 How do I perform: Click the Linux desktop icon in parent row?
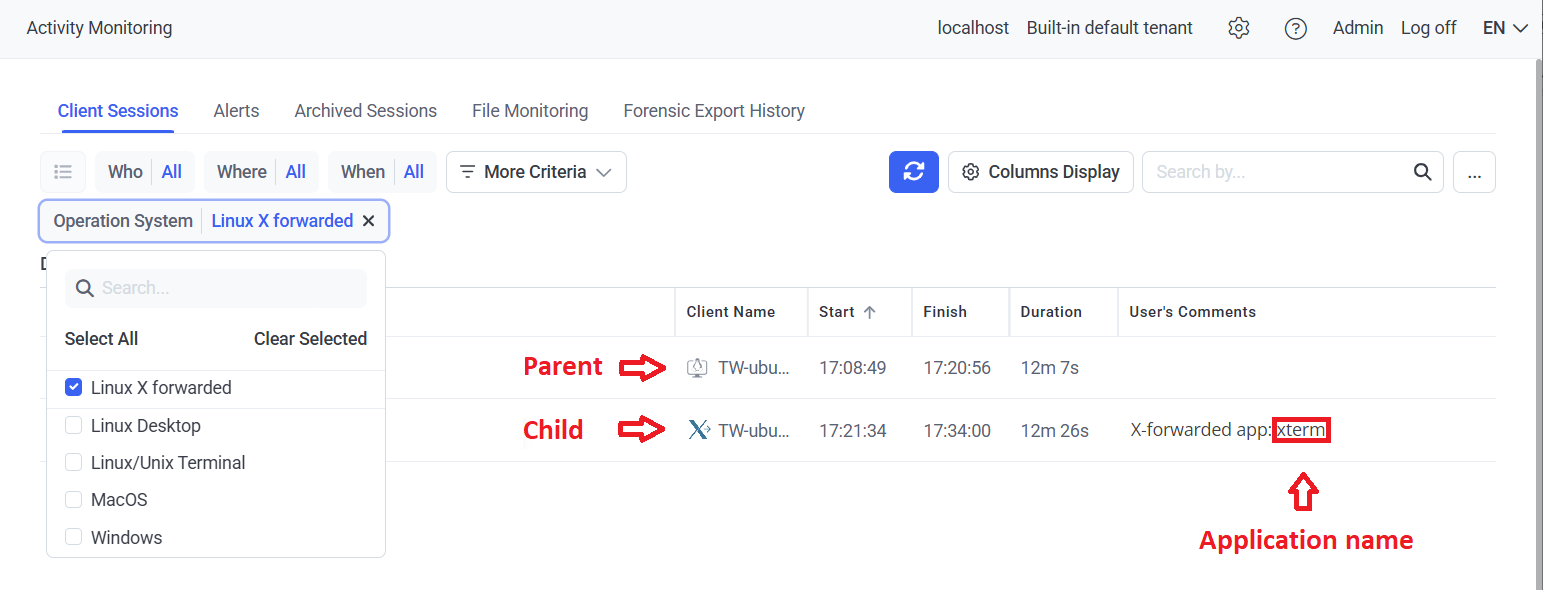pos(697,368)
